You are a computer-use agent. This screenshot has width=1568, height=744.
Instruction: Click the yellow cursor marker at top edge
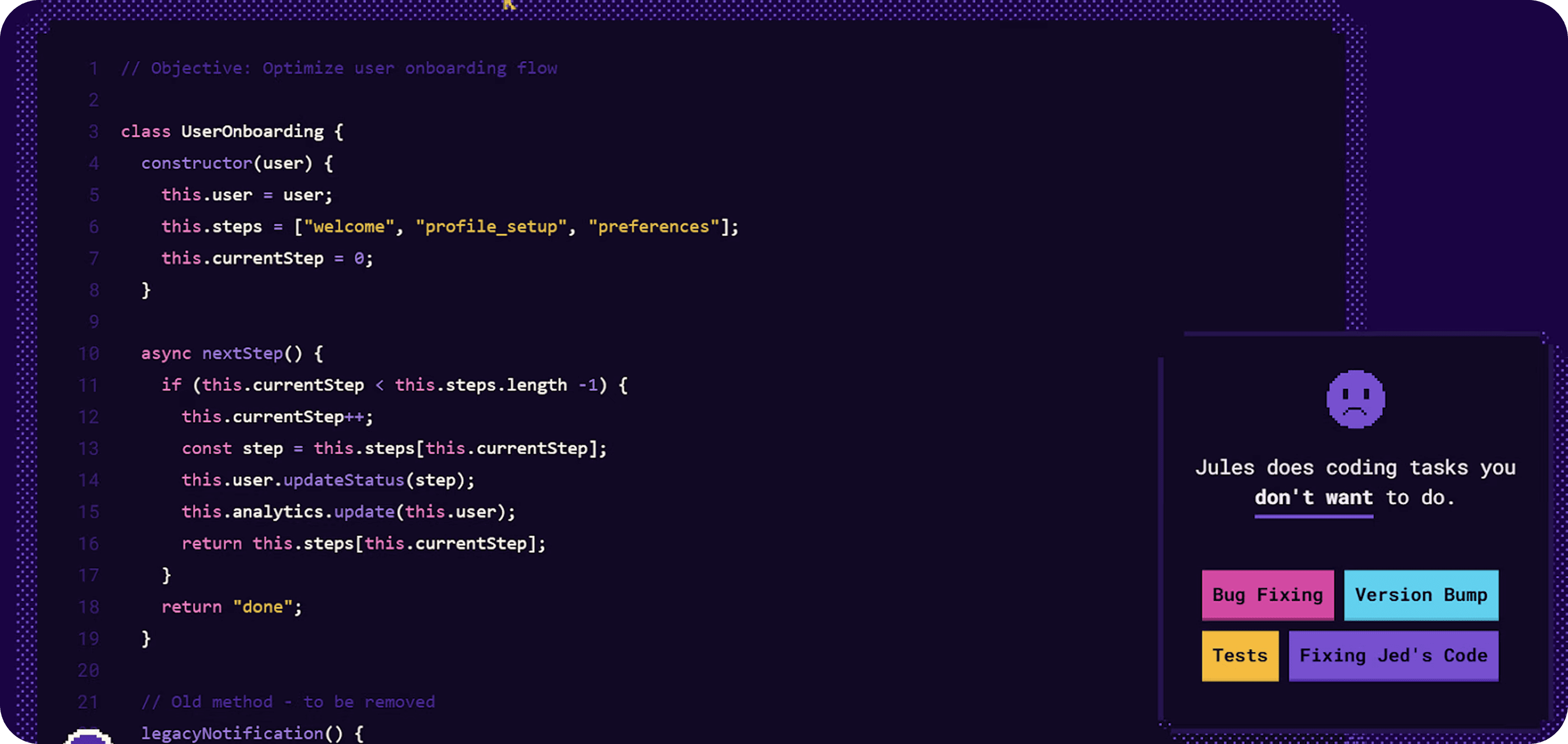pyautogui.click(x=509, y=5)
